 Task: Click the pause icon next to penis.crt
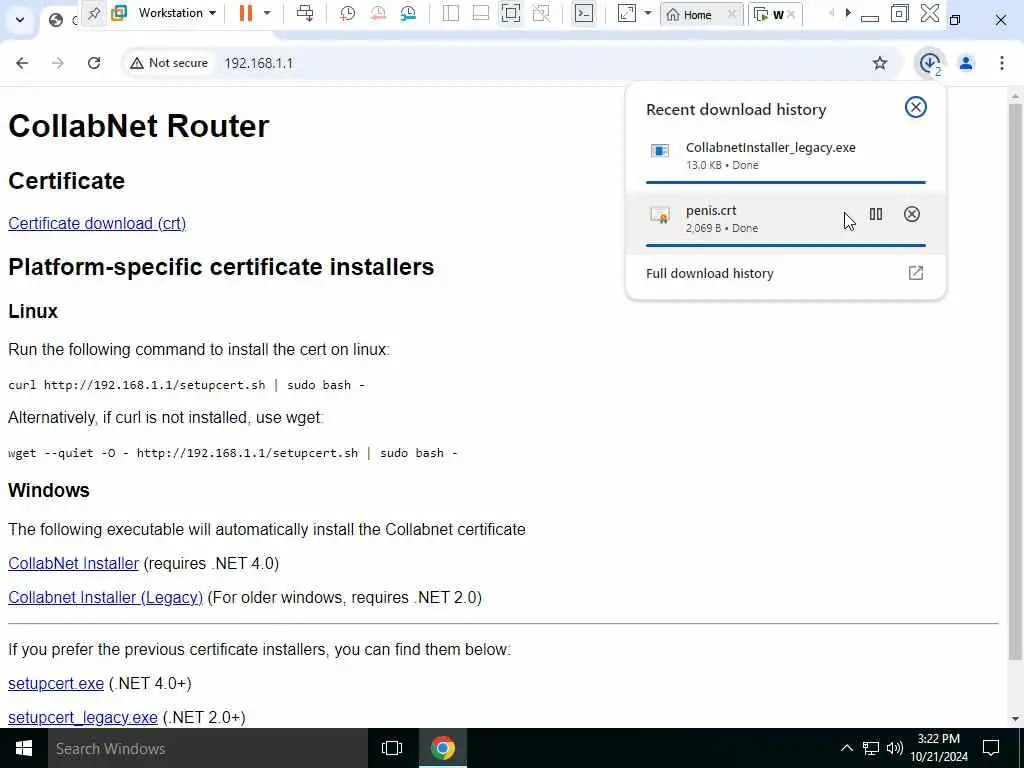(x=876, y=214)
